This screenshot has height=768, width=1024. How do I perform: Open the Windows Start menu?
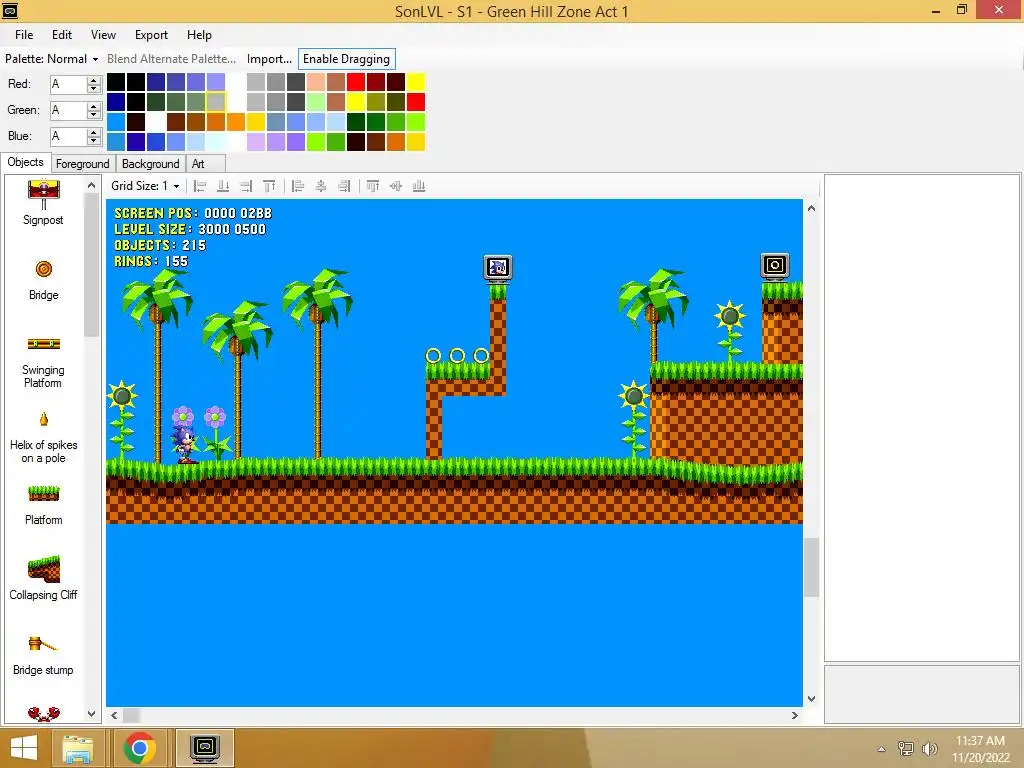point(24,748)
